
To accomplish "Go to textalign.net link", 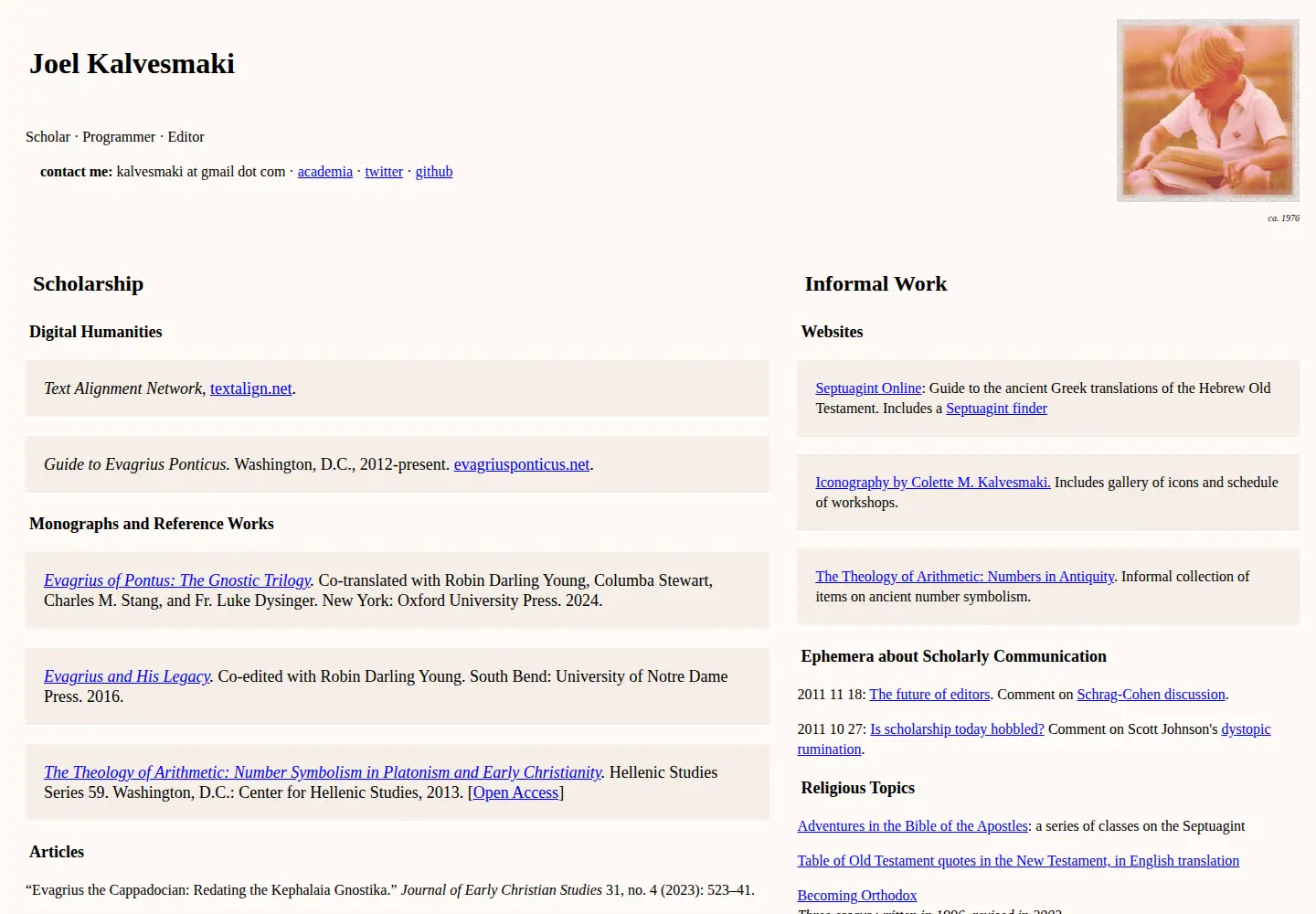I will click(x=251, y=388).
